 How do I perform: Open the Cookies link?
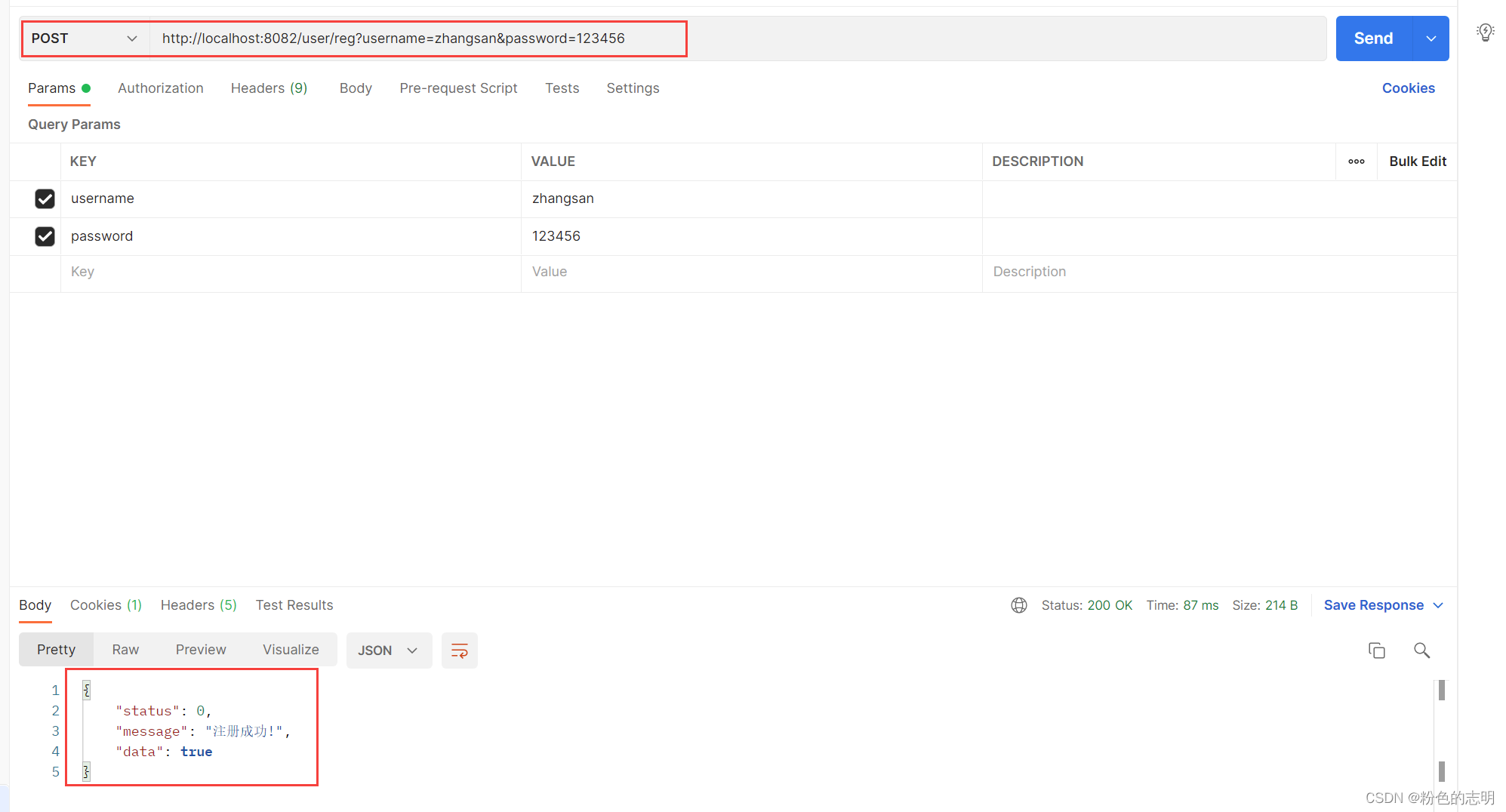(x=1408, y=88)
